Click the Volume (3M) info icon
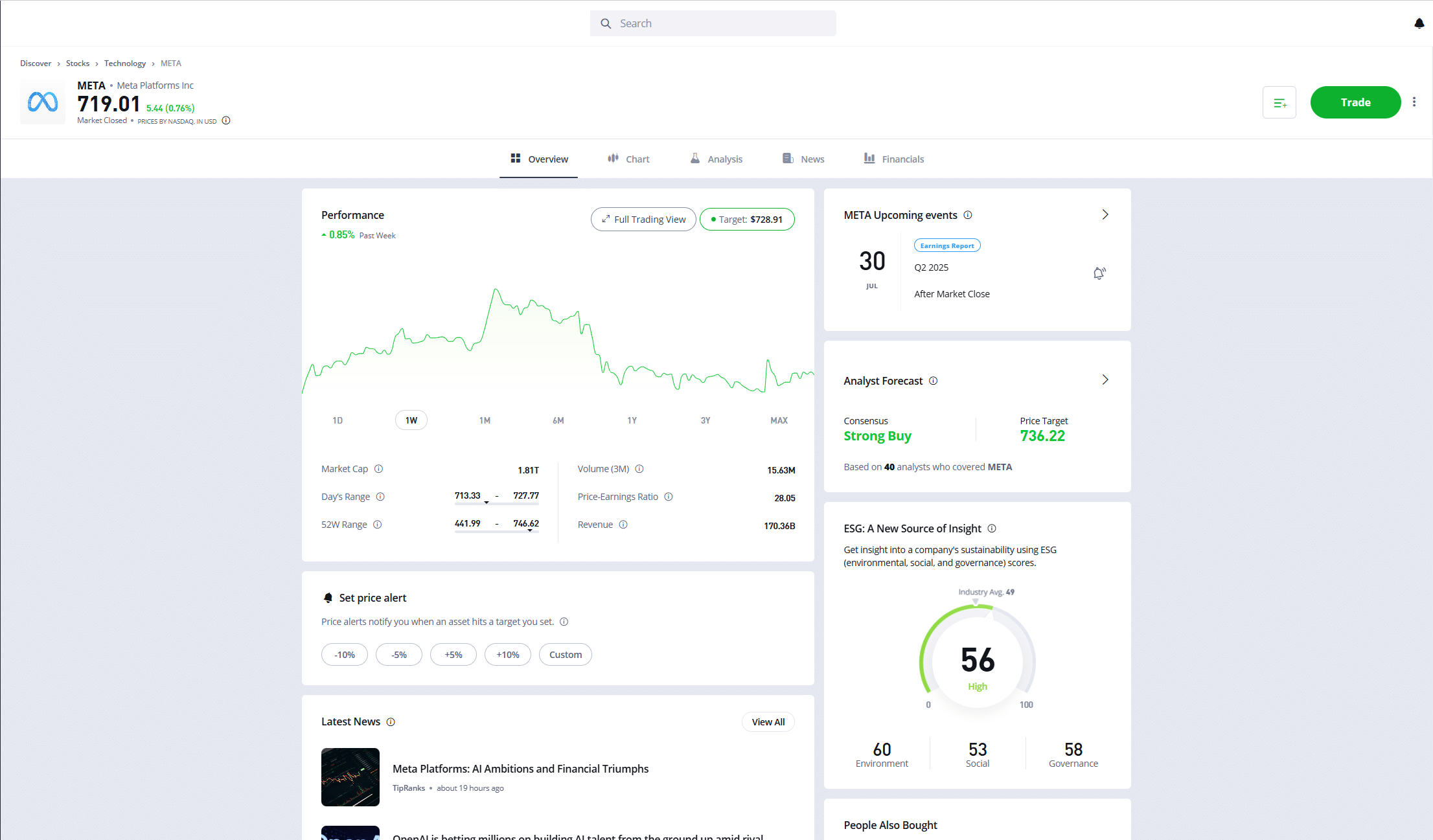This screenshot has width=1433, height=840. (639, 469)
